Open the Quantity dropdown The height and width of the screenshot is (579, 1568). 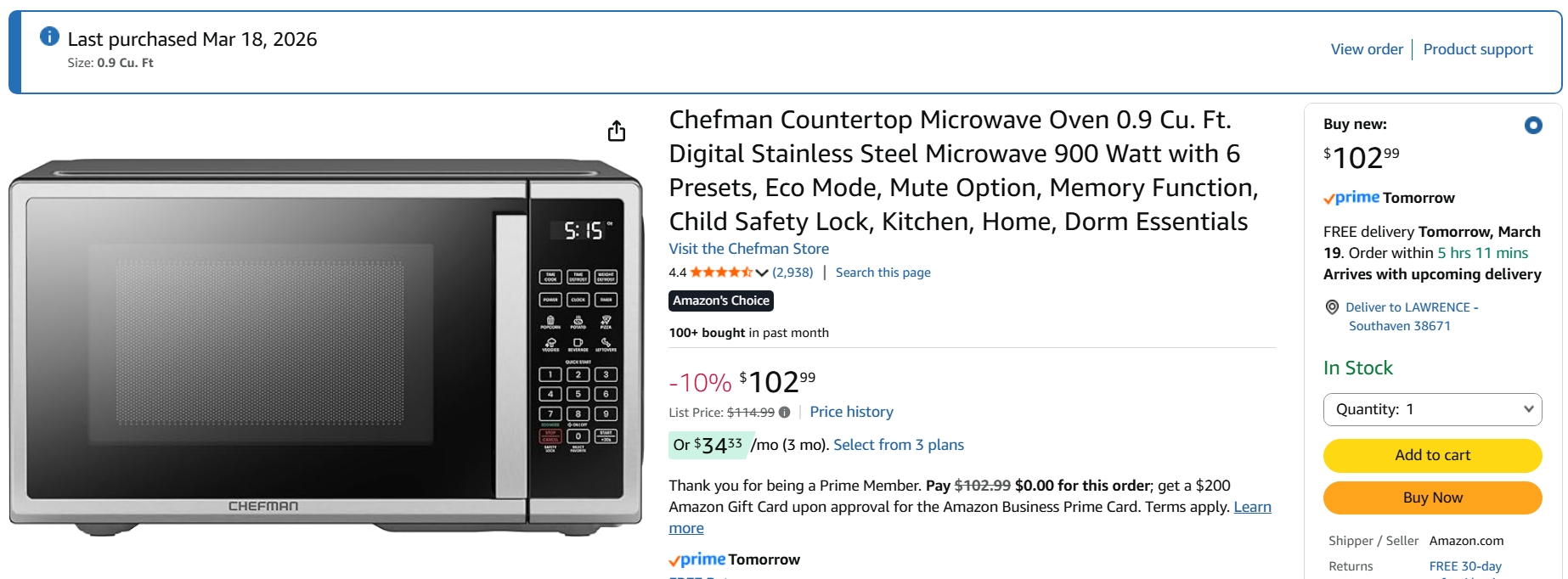(1432, 409)
